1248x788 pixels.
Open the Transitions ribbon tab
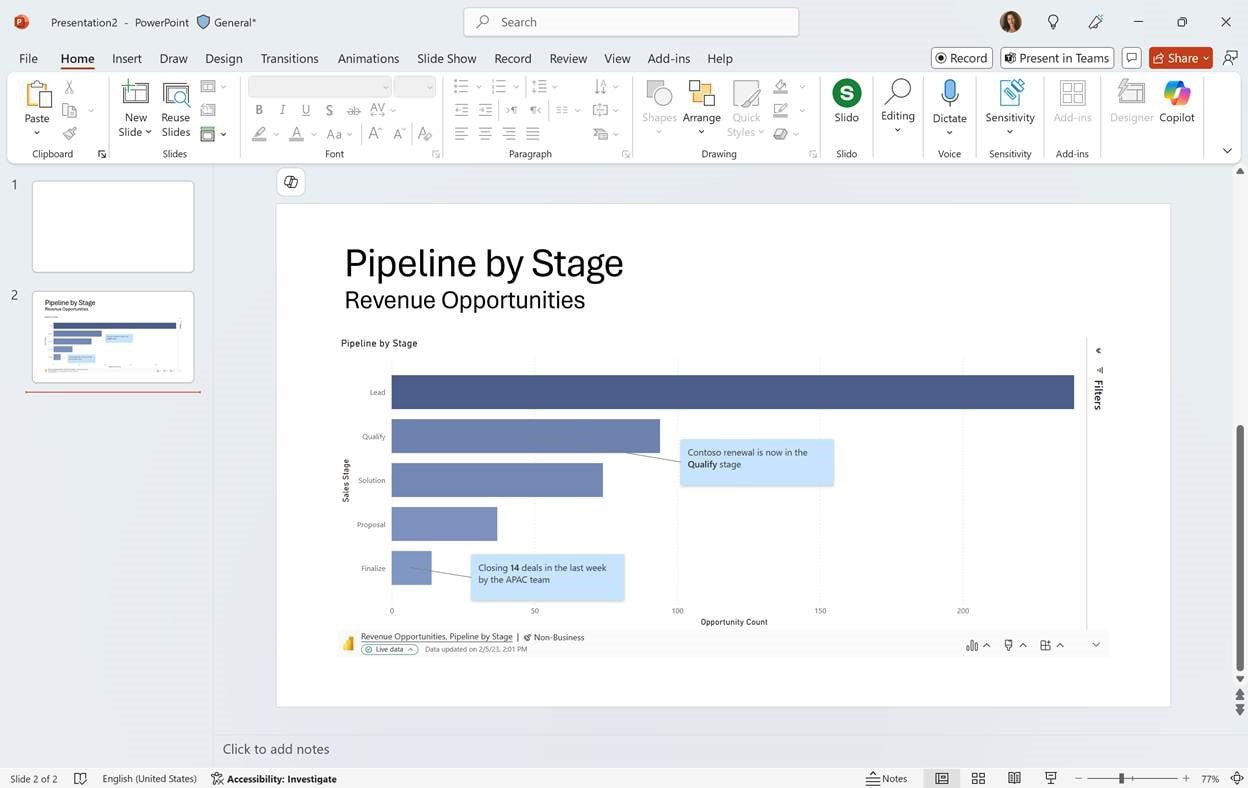click(x=289, y=58)
